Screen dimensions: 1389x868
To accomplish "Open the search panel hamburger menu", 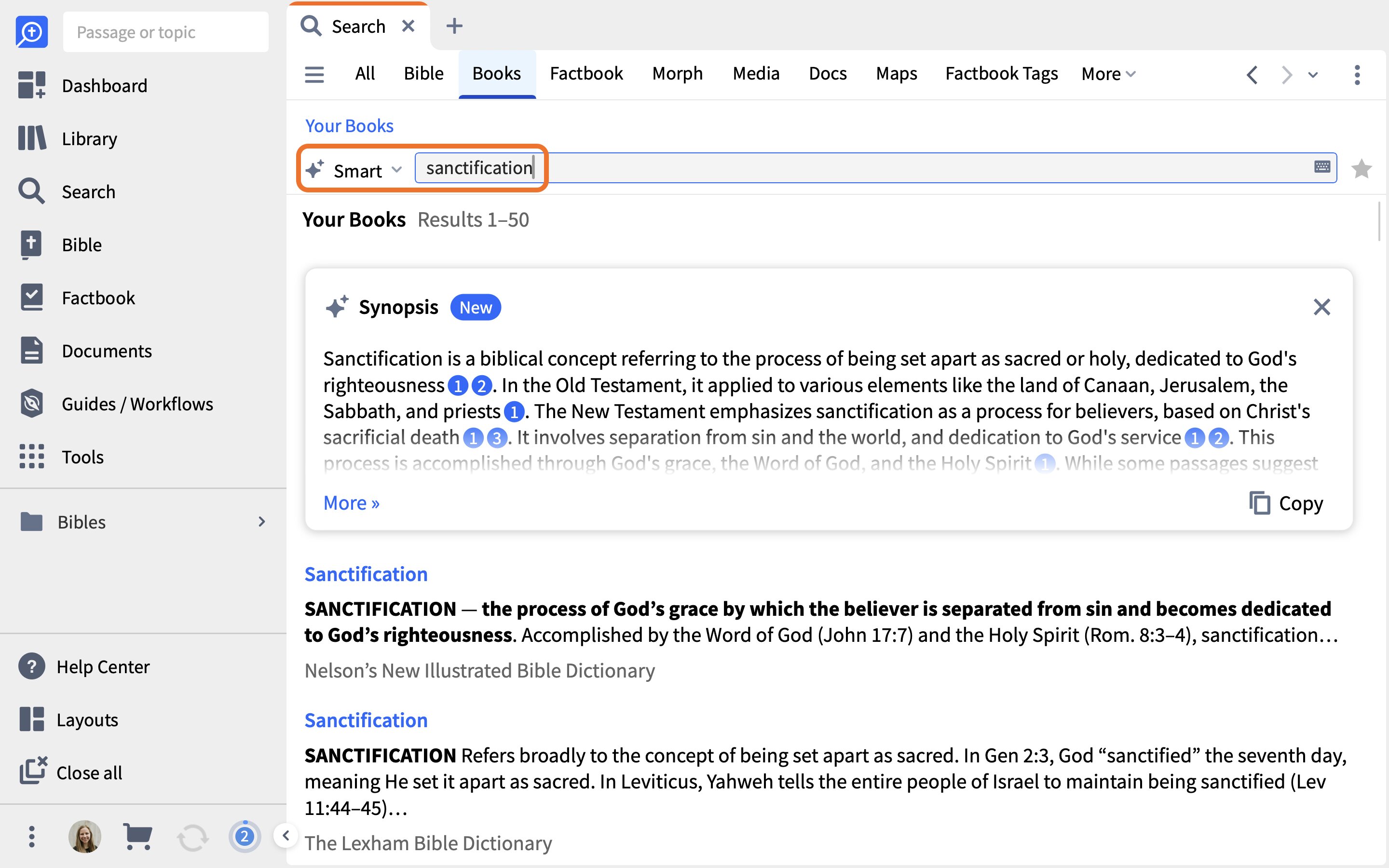I will [314, 75].
